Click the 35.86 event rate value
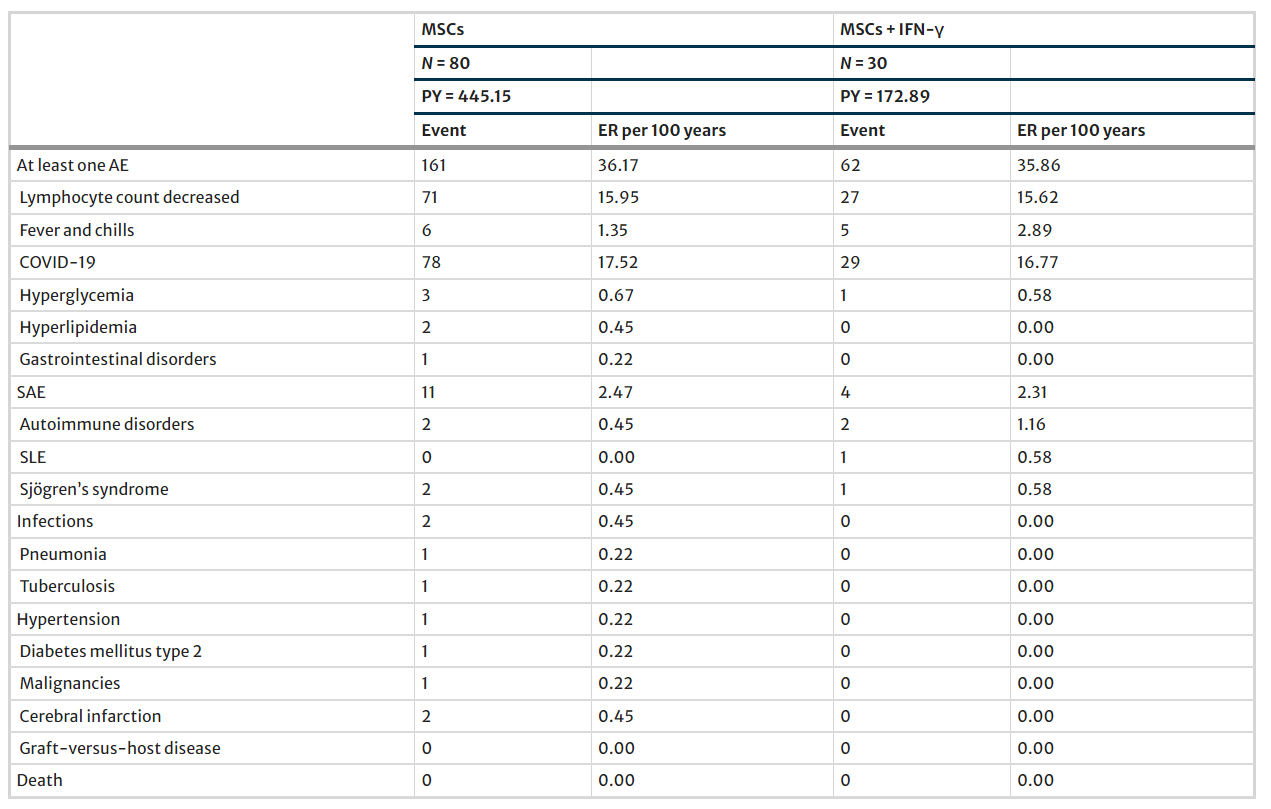The image size is (1271, 809). coord(1039,165)
